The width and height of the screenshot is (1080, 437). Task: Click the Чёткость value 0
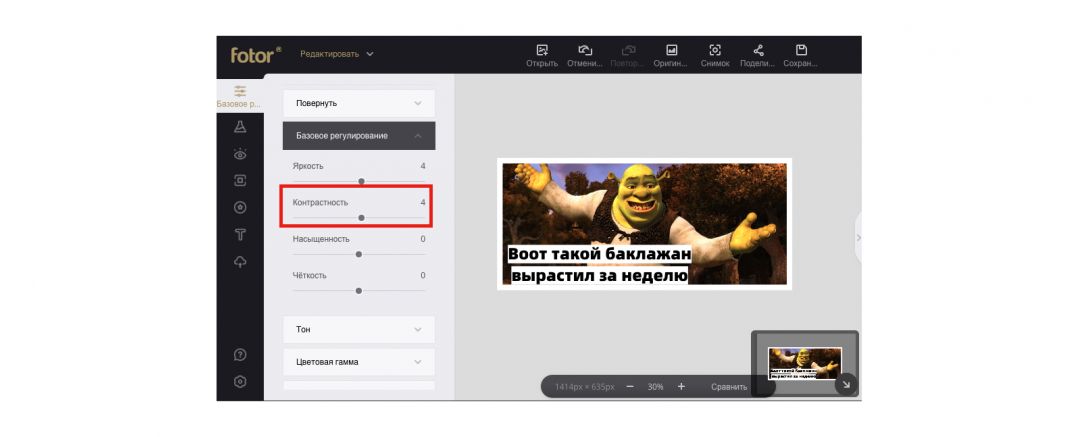pos(423,276)
